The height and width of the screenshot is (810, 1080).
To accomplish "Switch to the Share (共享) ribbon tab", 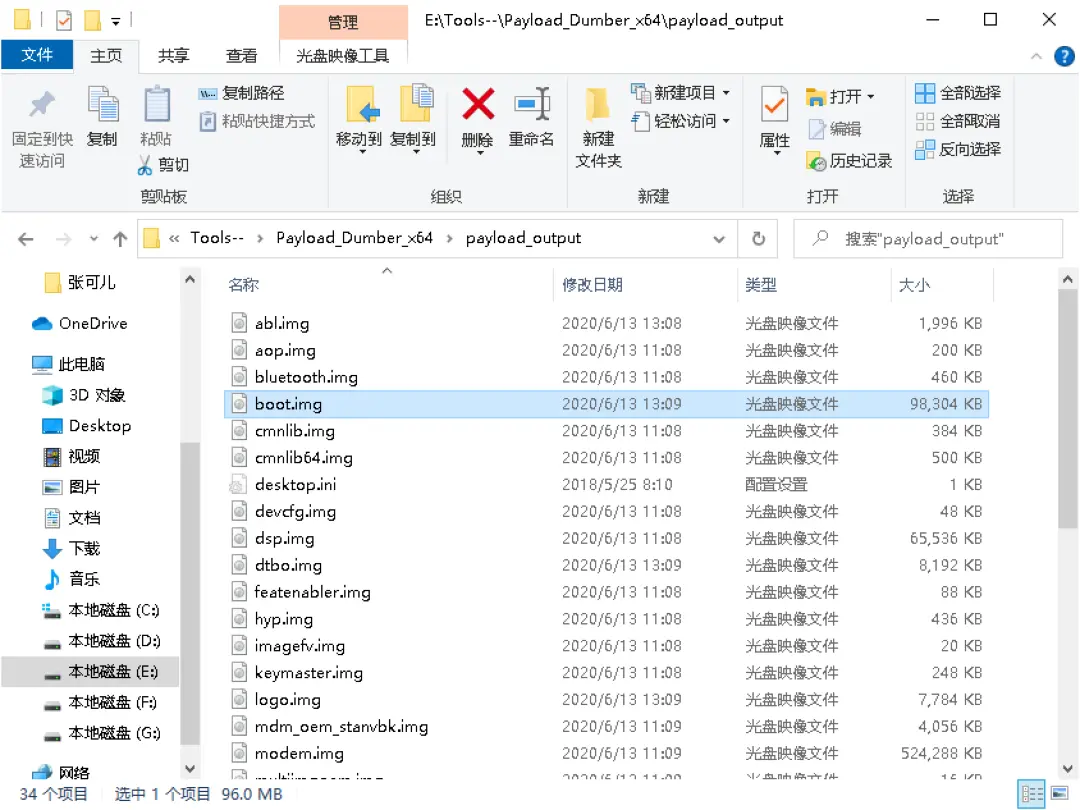I will click(x=174, y=56).
